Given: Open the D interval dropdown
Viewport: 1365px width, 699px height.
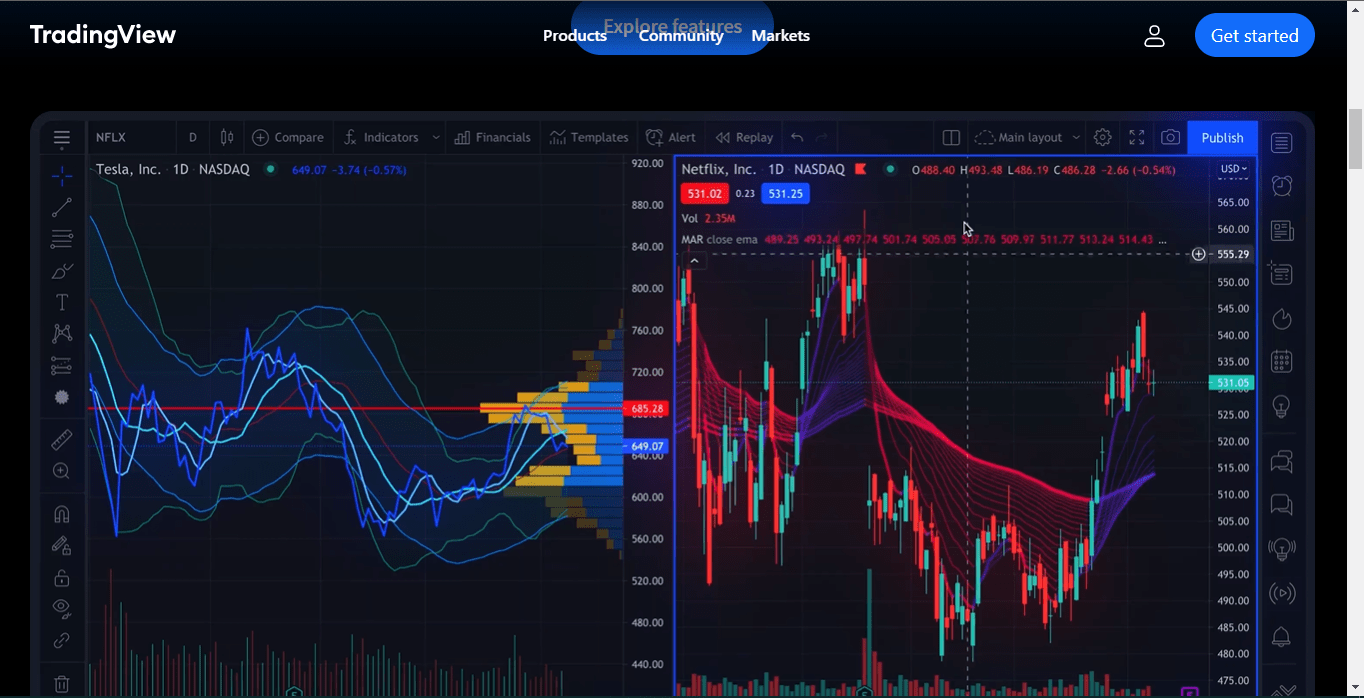Looking at the screenshot, I should click(x=192, y=137).
